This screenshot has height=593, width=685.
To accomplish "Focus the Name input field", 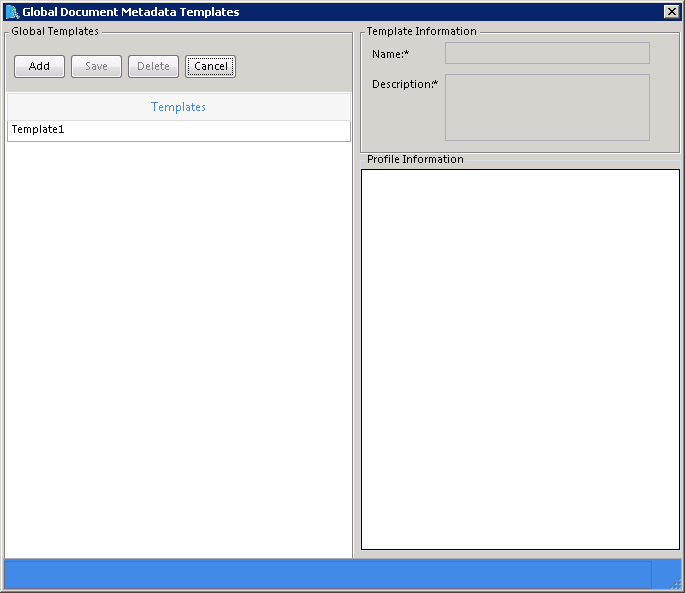I will point(547,53).
